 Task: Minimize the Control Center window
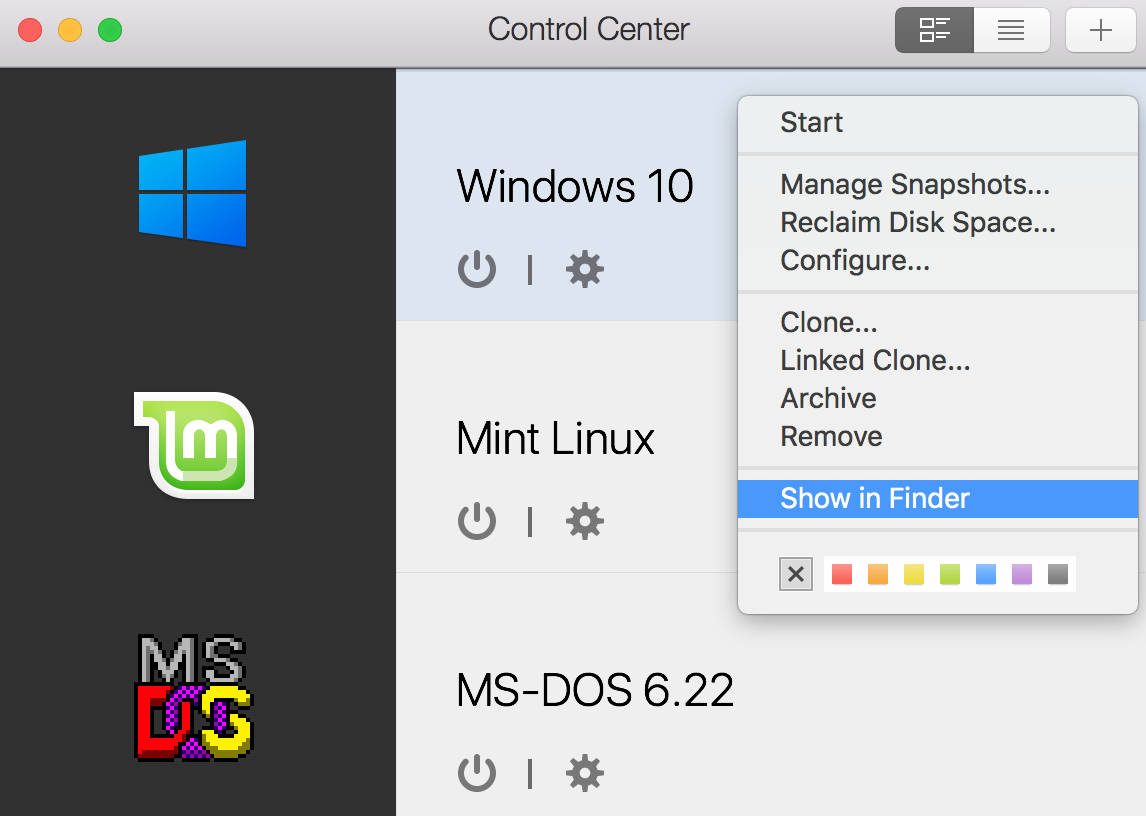(x=70, y=30)
